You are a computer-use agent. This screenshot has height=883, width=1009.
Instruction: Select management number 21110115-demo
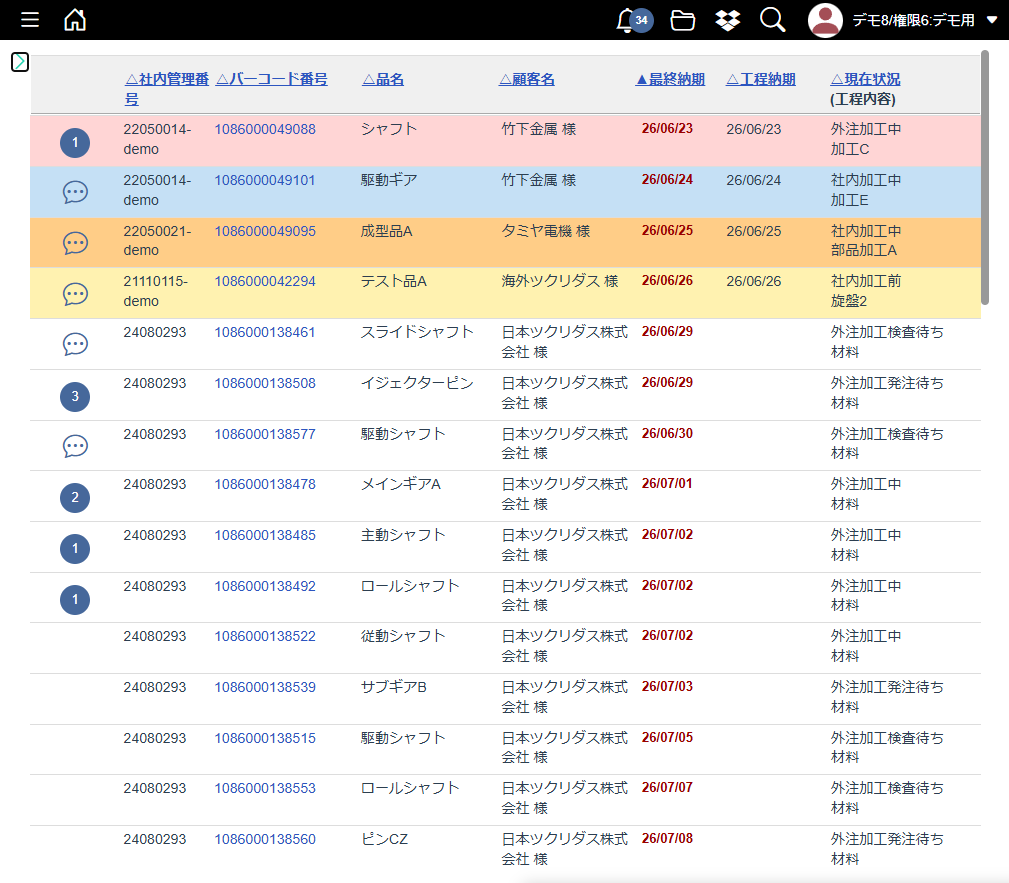click(156, 291)
